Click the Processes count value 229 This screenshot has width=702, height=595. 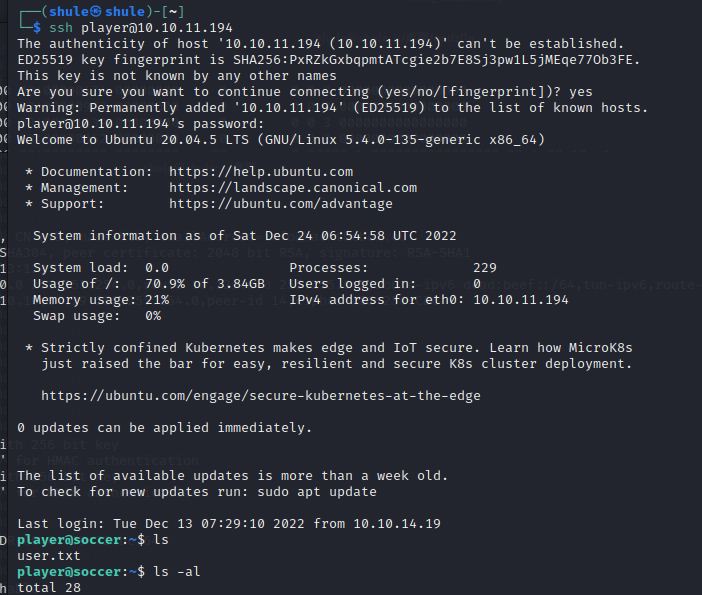[x=484, y=268]
